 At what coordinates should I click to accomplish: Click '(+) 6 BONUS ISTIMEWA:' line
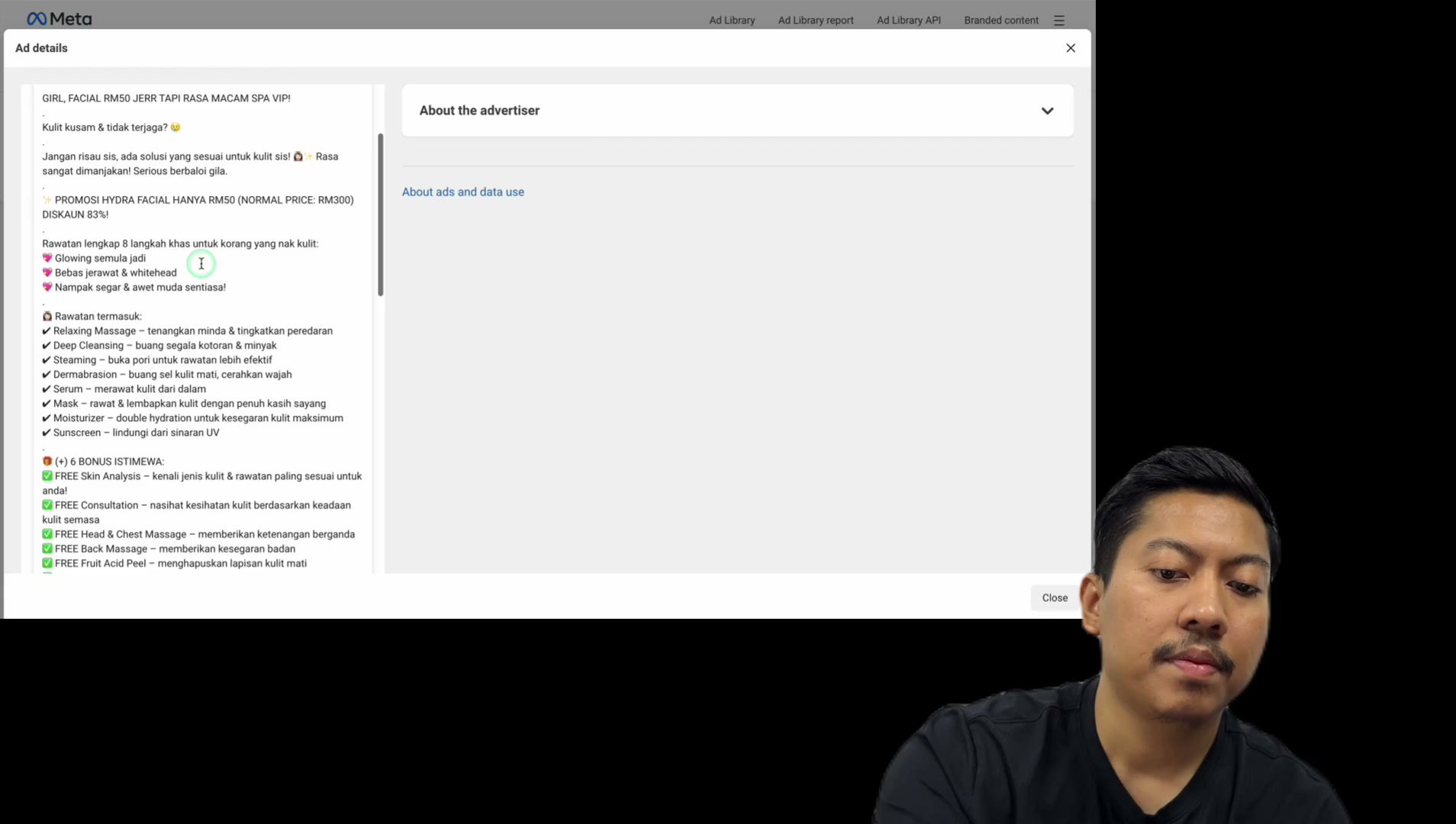[103, 462]
